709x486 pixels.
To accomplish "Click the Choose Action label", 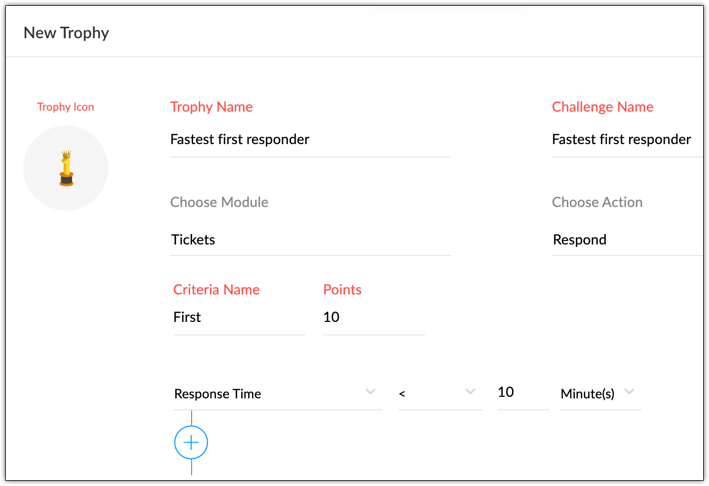I will pos(597,202).
